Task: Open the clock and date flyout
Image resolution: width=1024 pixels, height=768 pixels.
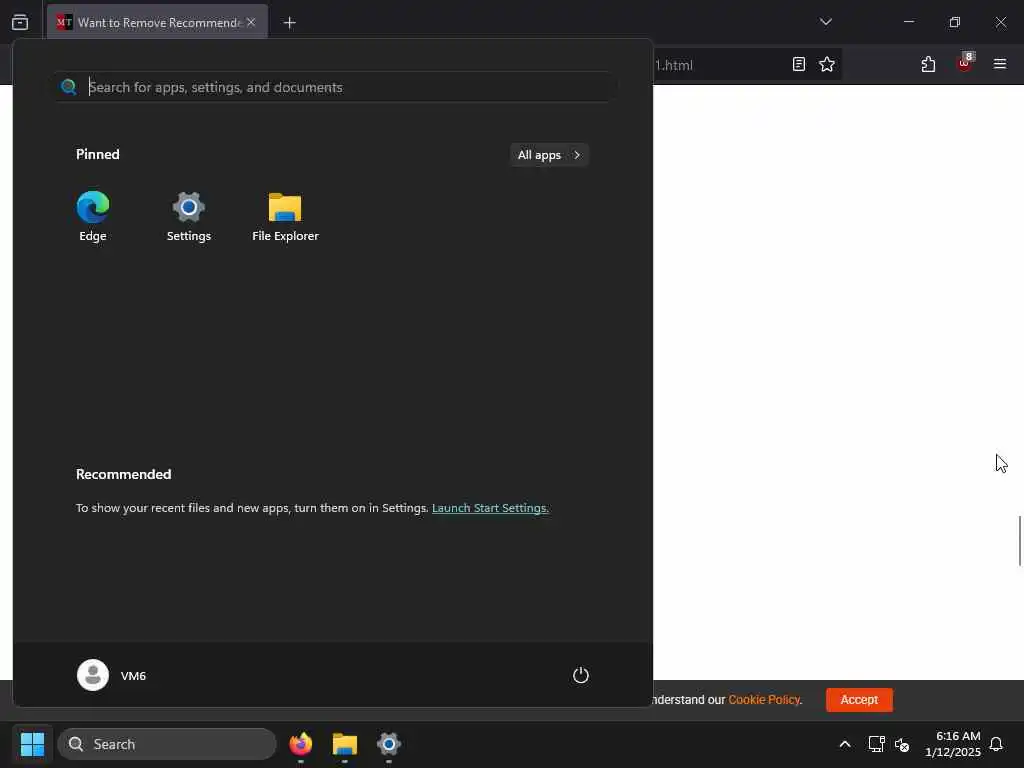Action: coord(952,744)
